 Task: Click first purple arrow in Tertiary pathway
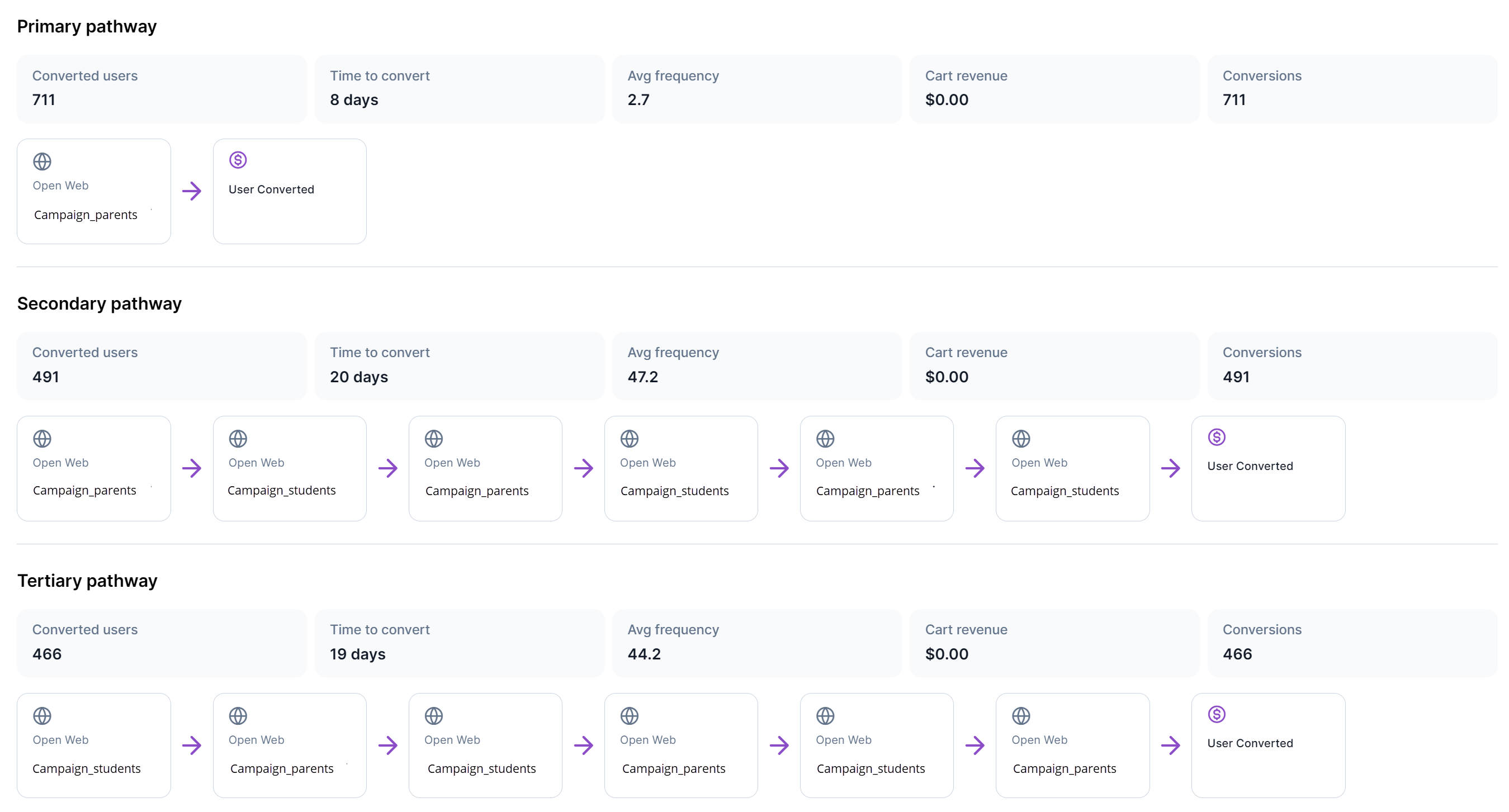coord(192,745)
